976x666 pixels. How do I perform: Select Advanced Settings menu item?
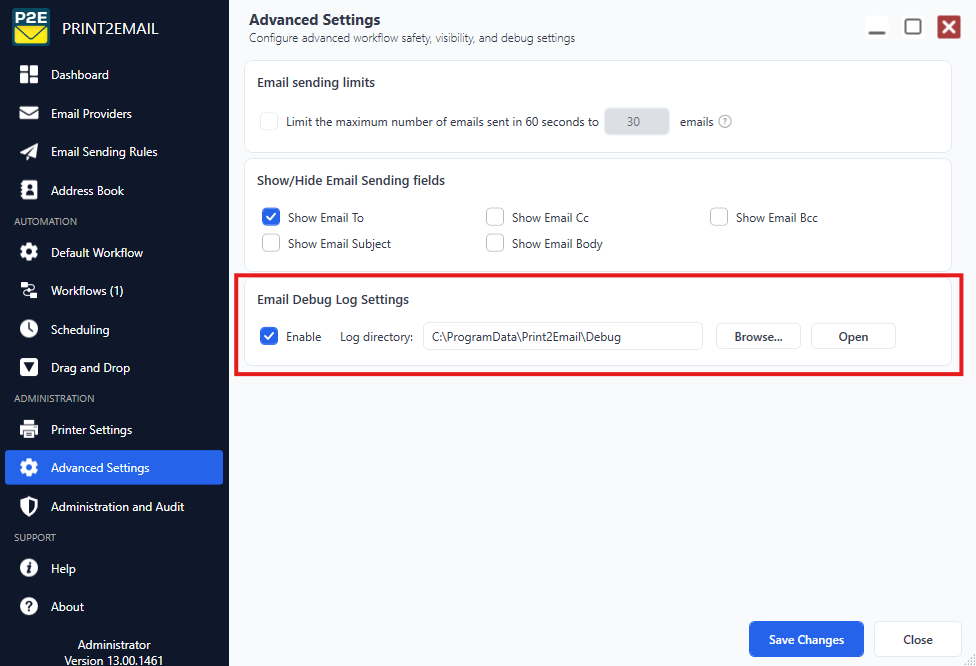[114, 467]
